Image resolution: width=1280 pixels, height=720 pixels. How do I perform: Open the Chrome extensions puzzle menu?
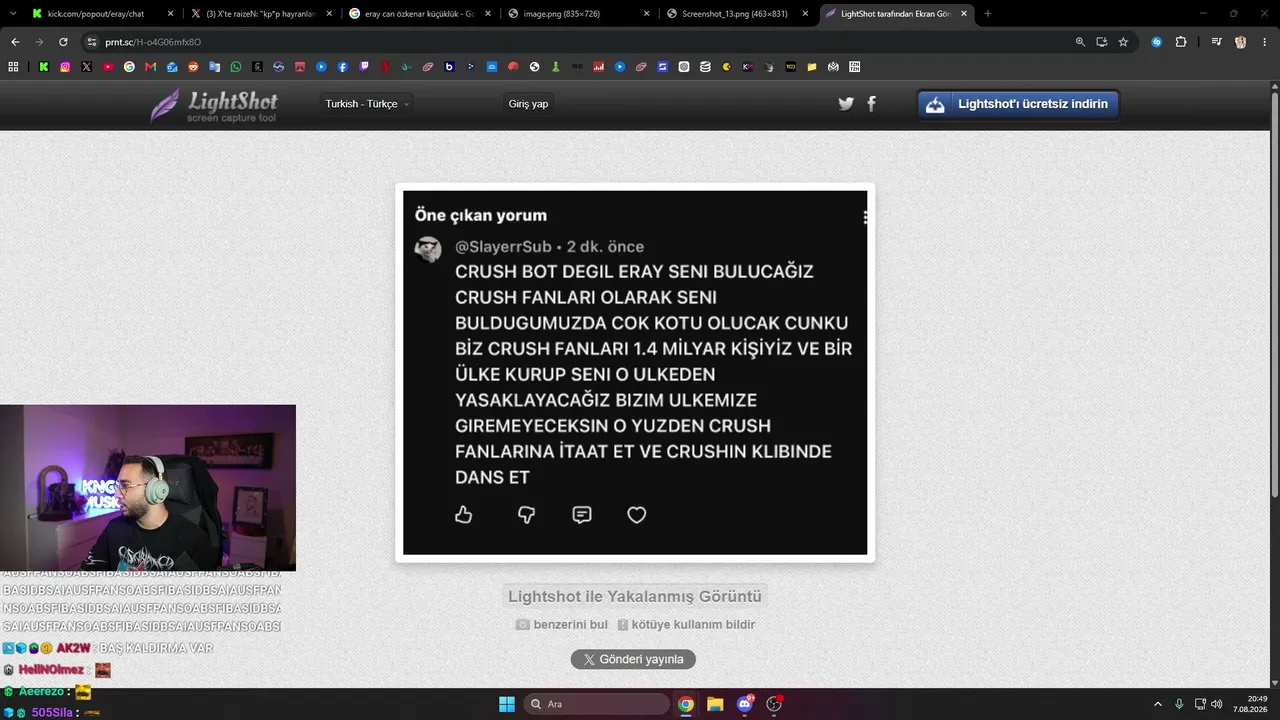pyautogui.click(x=1181, y=42)
